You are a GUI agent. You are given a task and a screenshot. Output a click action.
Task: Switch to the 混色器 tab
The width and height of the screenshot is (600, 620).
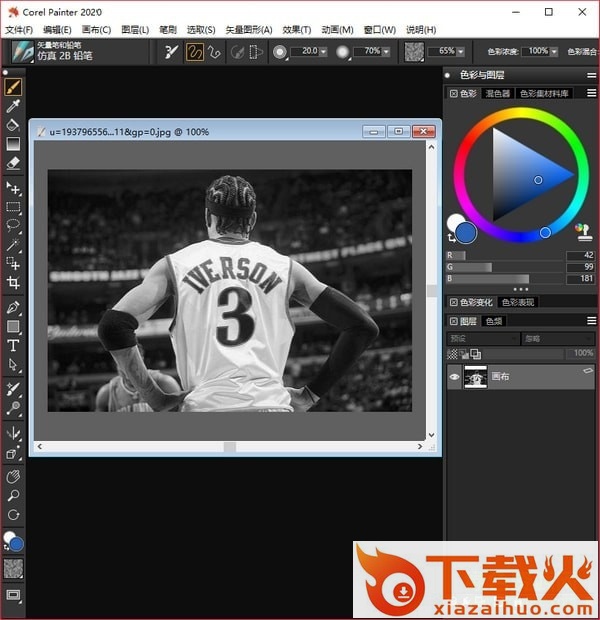coord(497,93)
